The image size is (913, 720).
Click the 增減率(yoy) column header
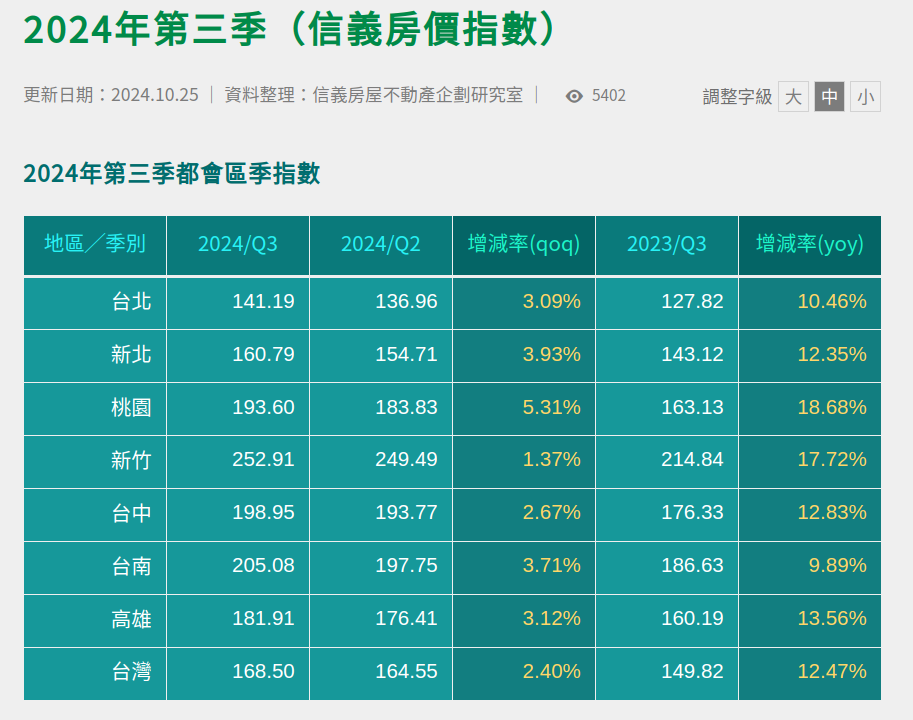(810, 245)
